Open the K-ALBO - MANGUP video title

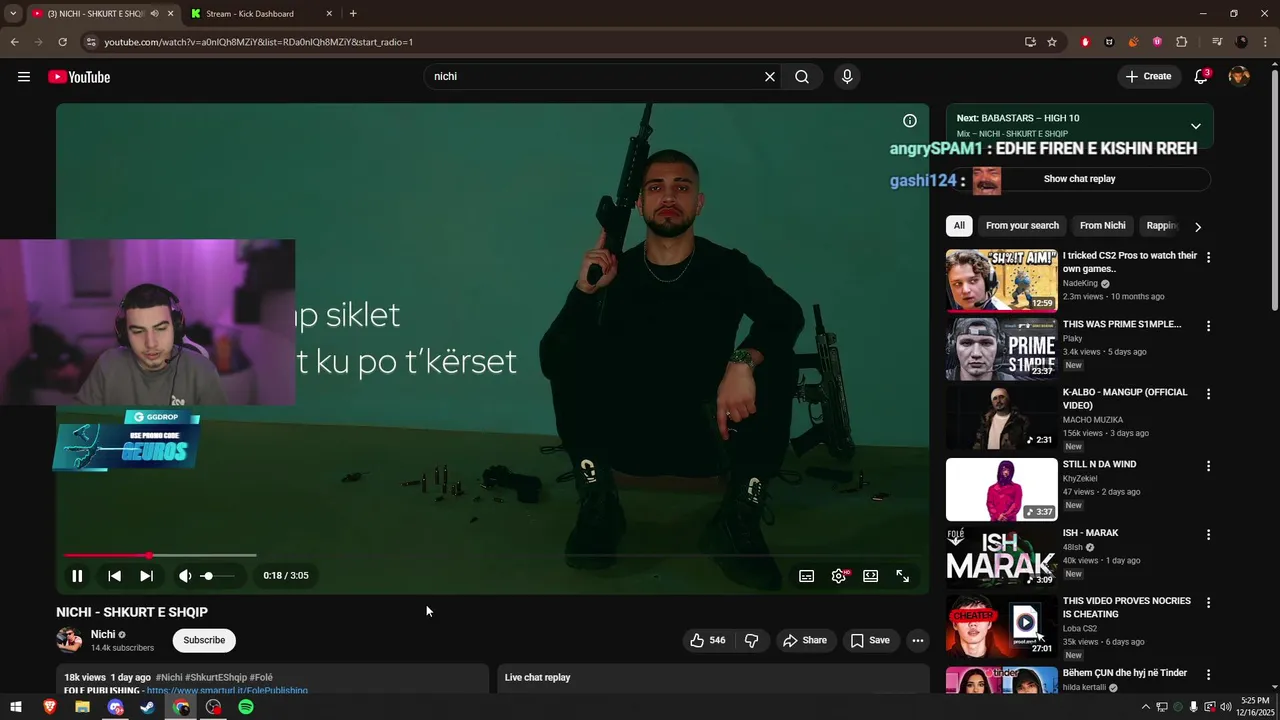point(1125,399)
